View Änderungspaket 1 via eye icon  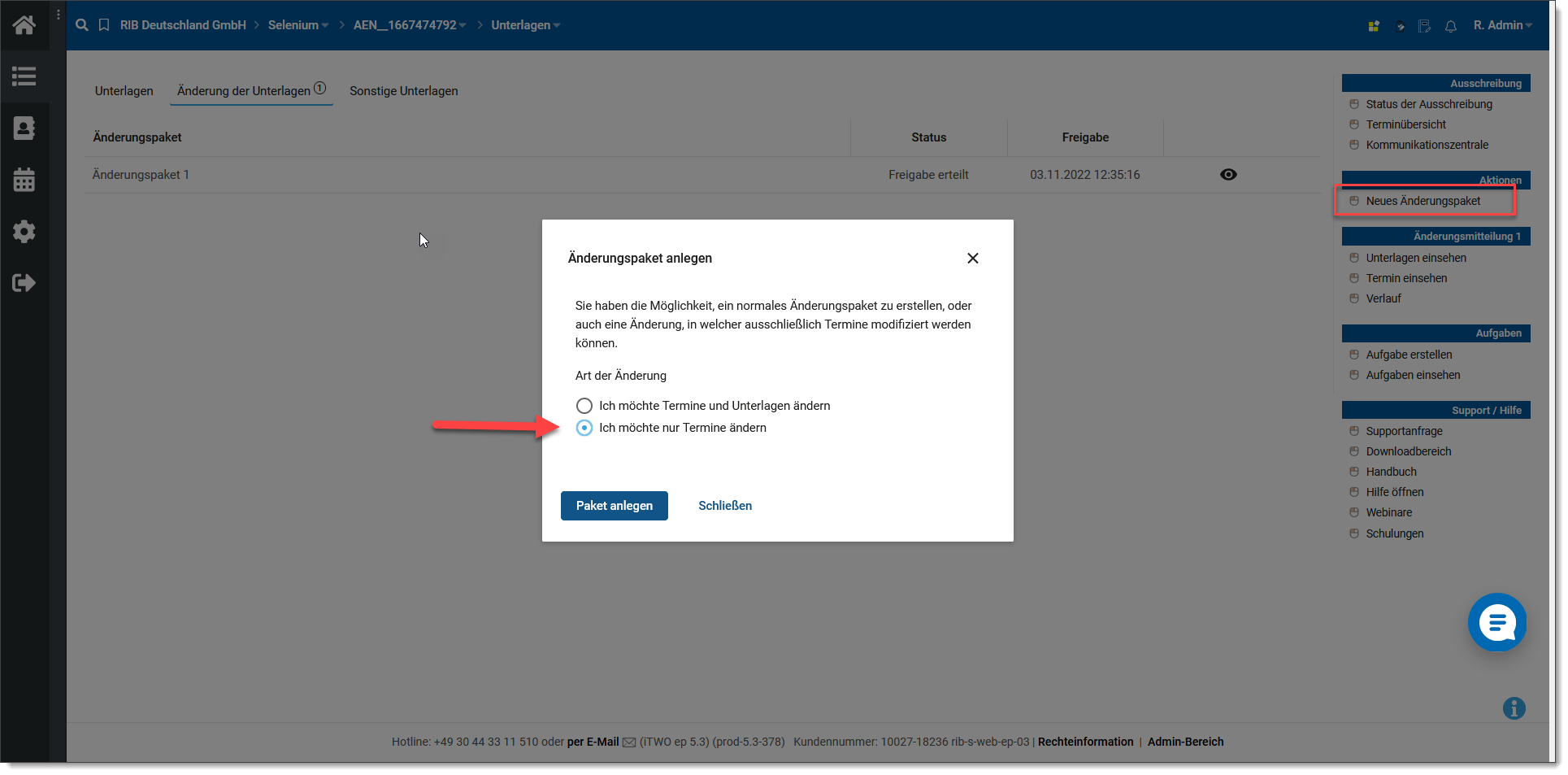coord(1228,175)
